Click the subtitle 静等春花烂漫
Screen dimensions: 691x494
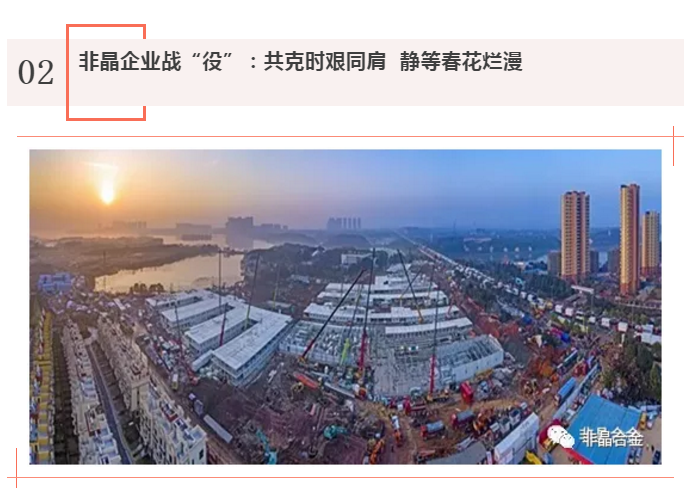click(461, 61)
